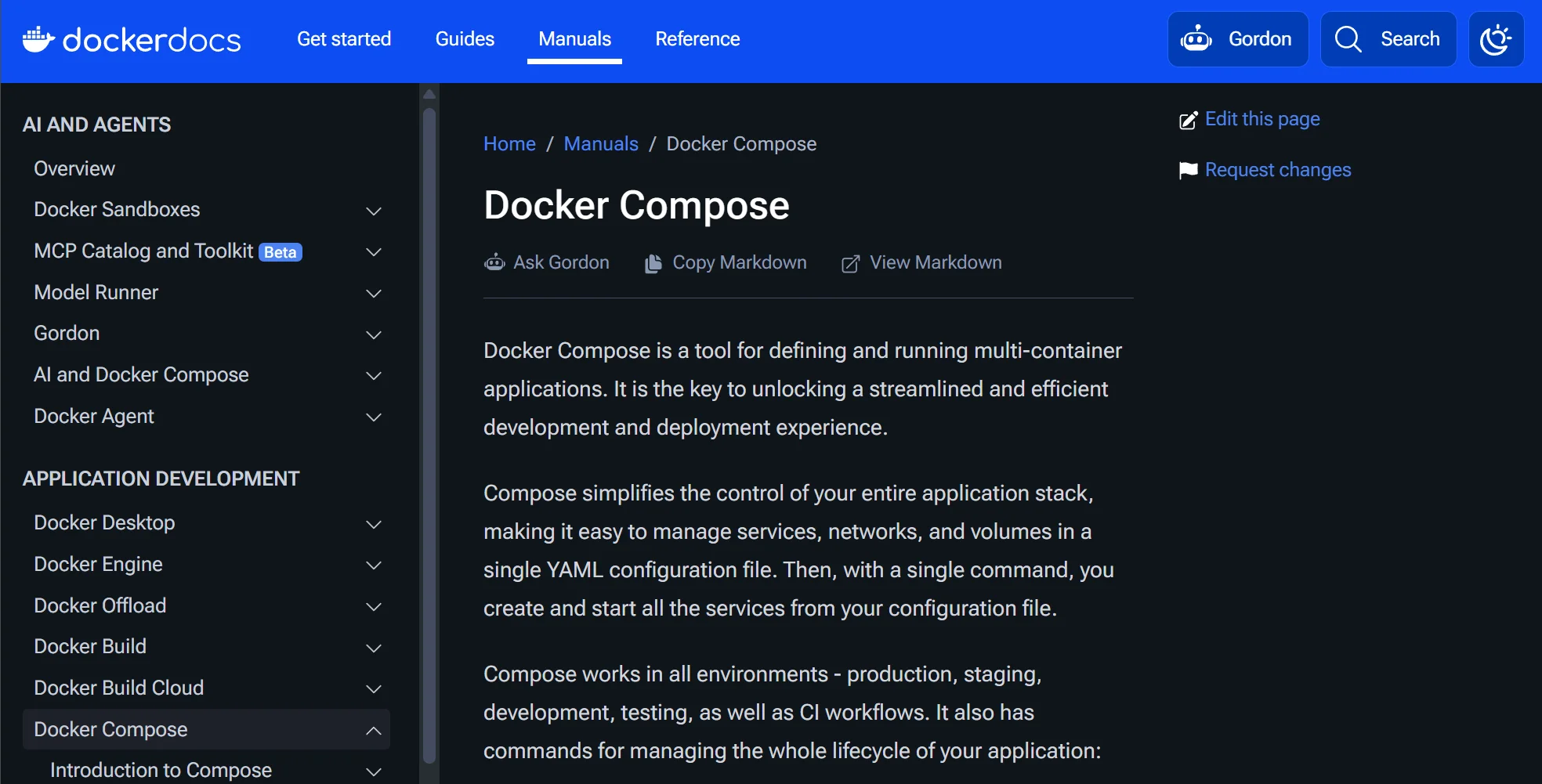Expand the Docker Agent chevron

tap(374, 417)
